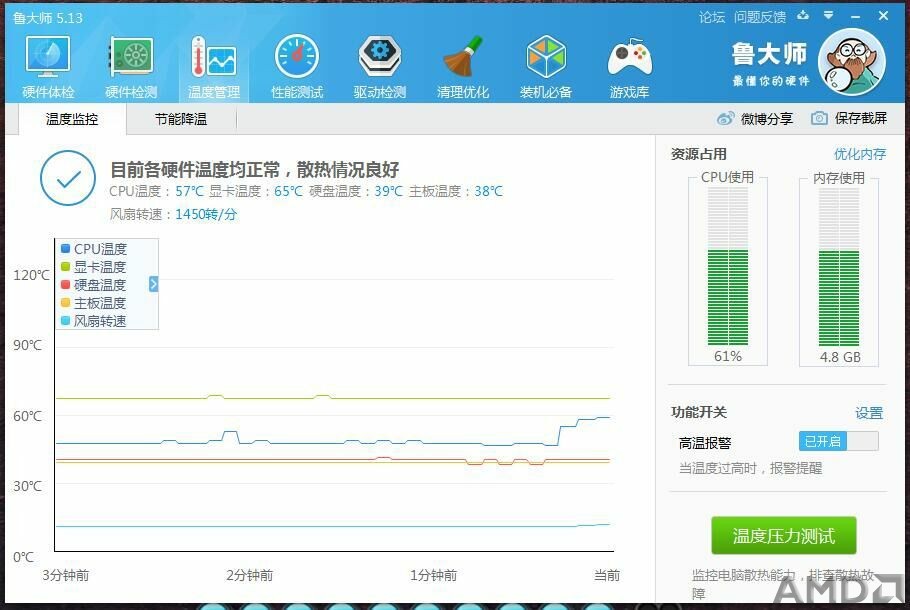Click the 鲁大师 mascot avatar
This screenshot has width=910, height=610.
coord(851,61)
